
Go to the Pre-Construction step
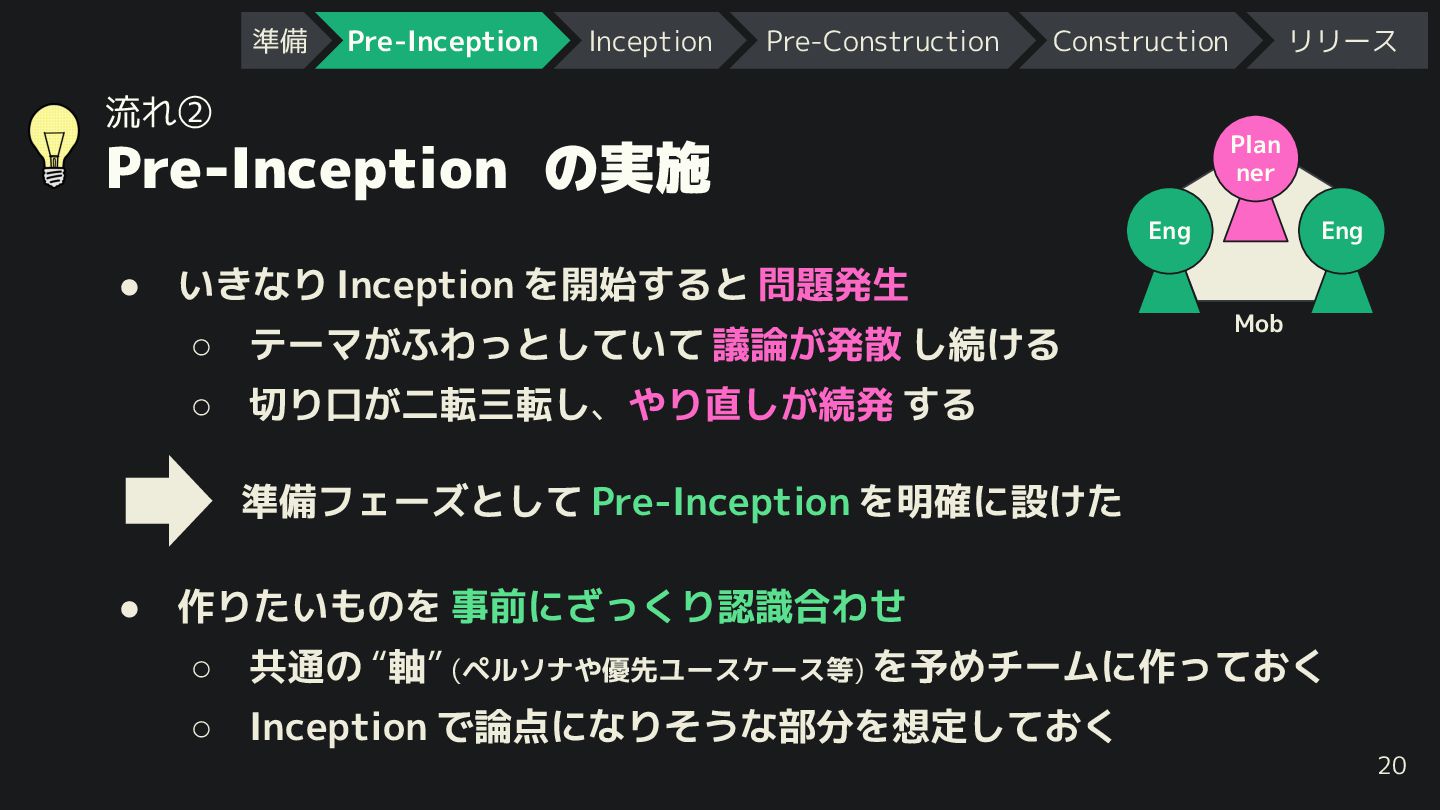click(882, 41)
